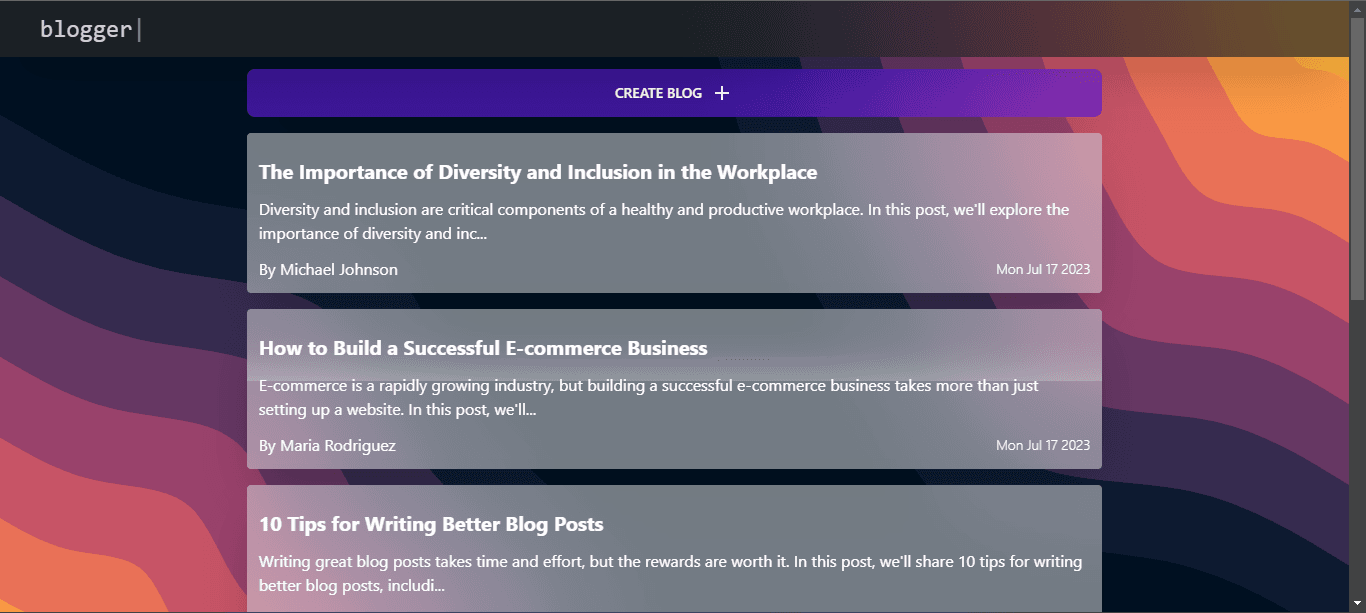Image resolution: width=1366 pixels, height=613 pixels.
Task: Select author Maria Rodriguez byline
Action: click(x=327, y=446)
